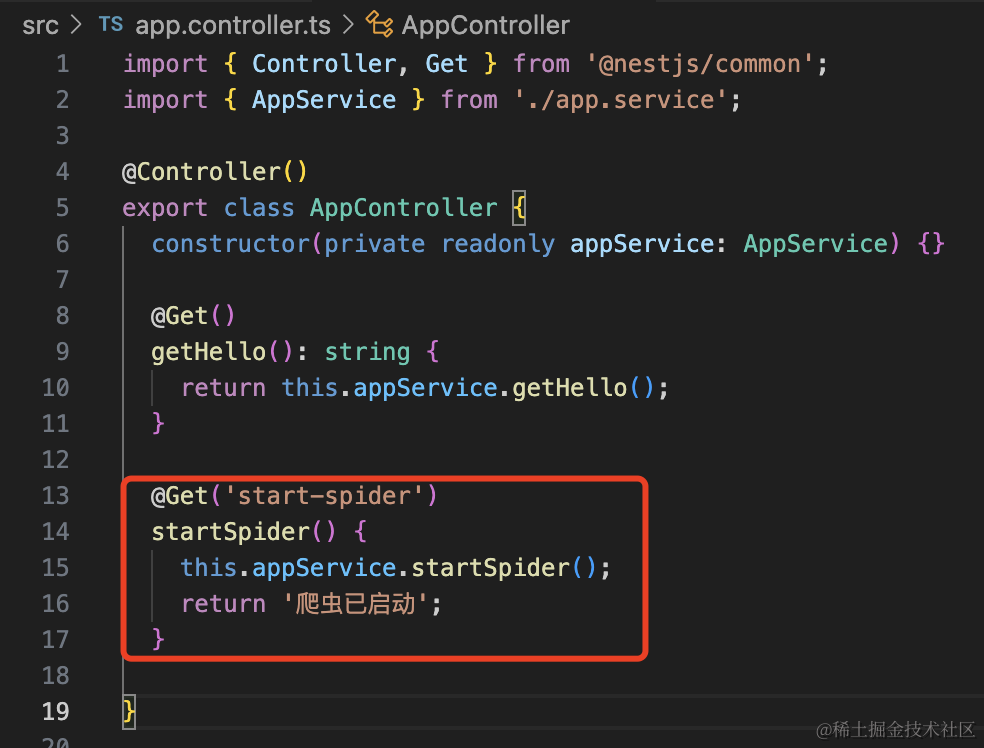Select line number 19 in gutter
The image size is (984, 748).
pyautogui.click(x=55, y=712)
